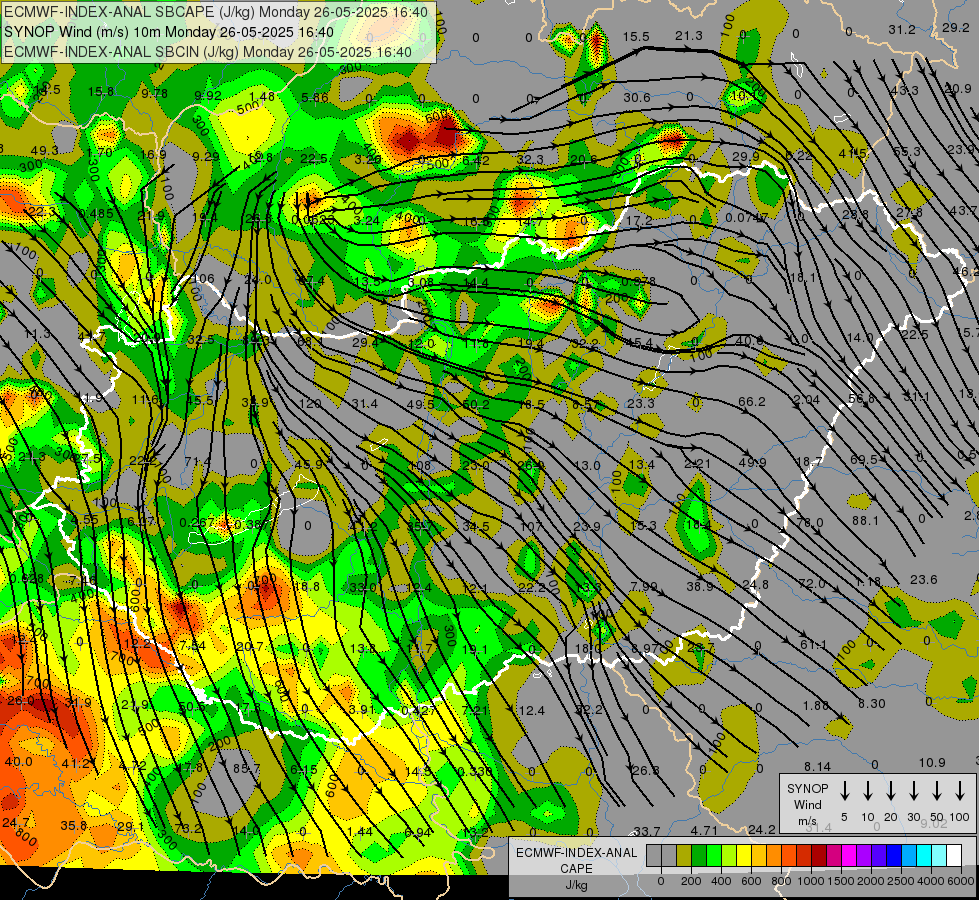Click the '6000' legend tick label
979x900 pixels.
(x=960, y=882)
